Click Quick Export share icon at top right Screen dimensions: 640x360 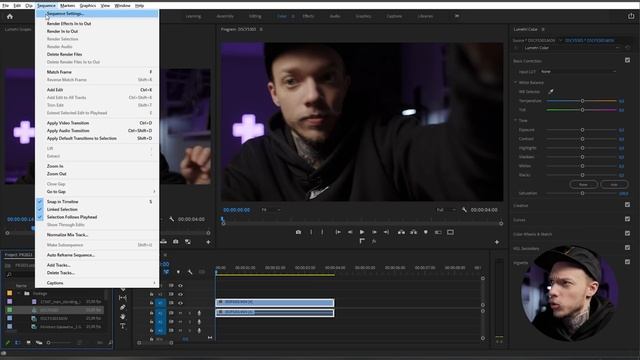631,16
